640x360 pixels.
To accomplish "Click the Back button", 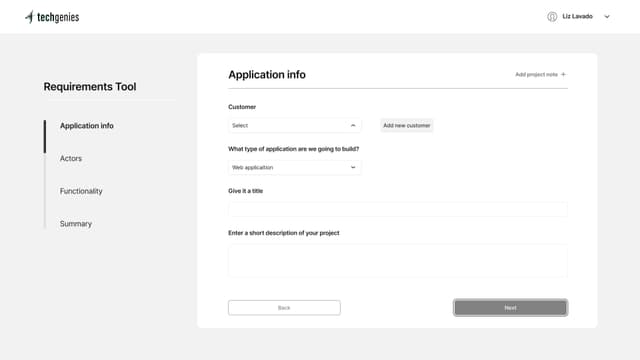I will coord(284,308).
